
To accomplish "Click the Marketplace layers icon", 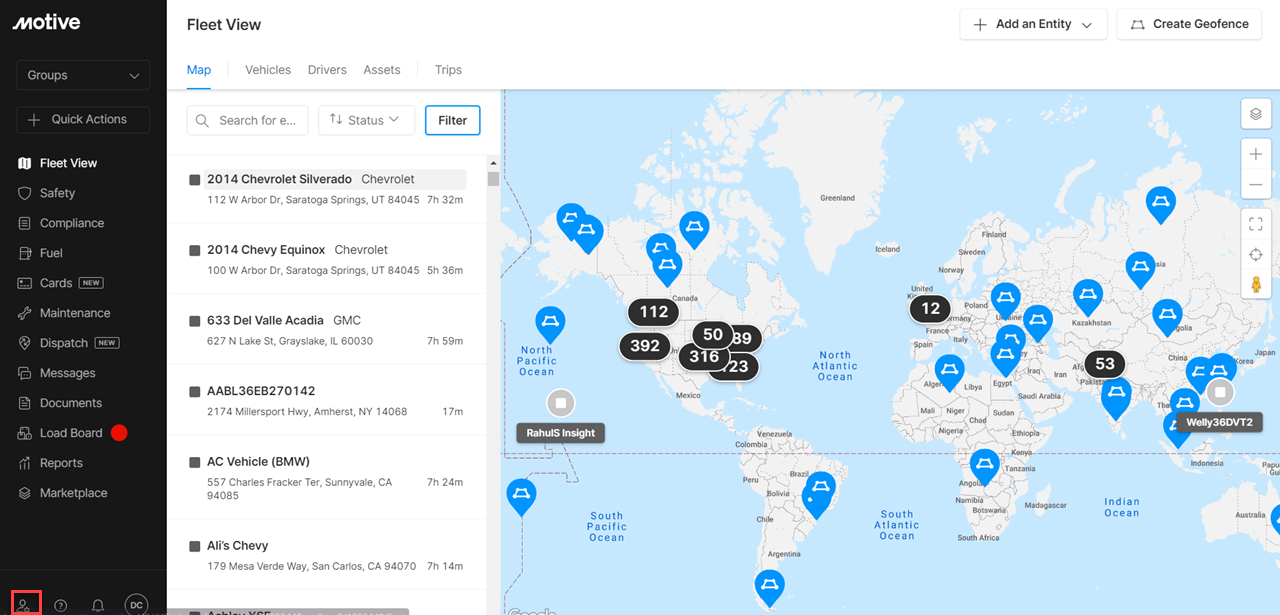I will tap(25, 493).
